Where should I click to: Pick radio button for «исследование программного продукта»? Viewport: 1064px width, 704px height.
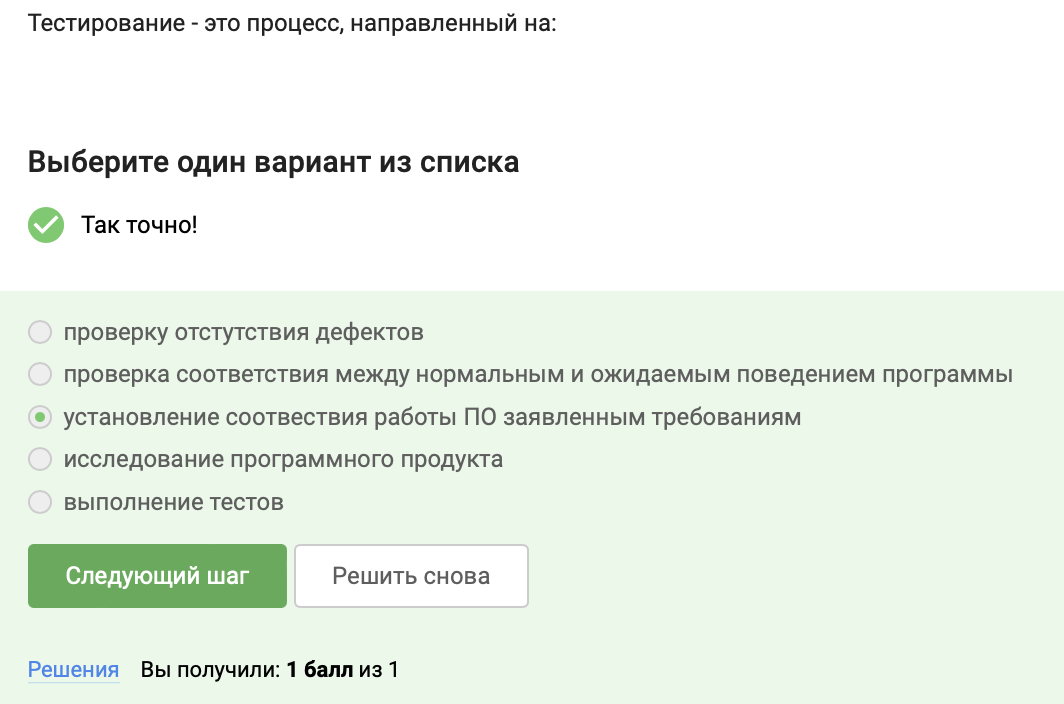[40, 460]
